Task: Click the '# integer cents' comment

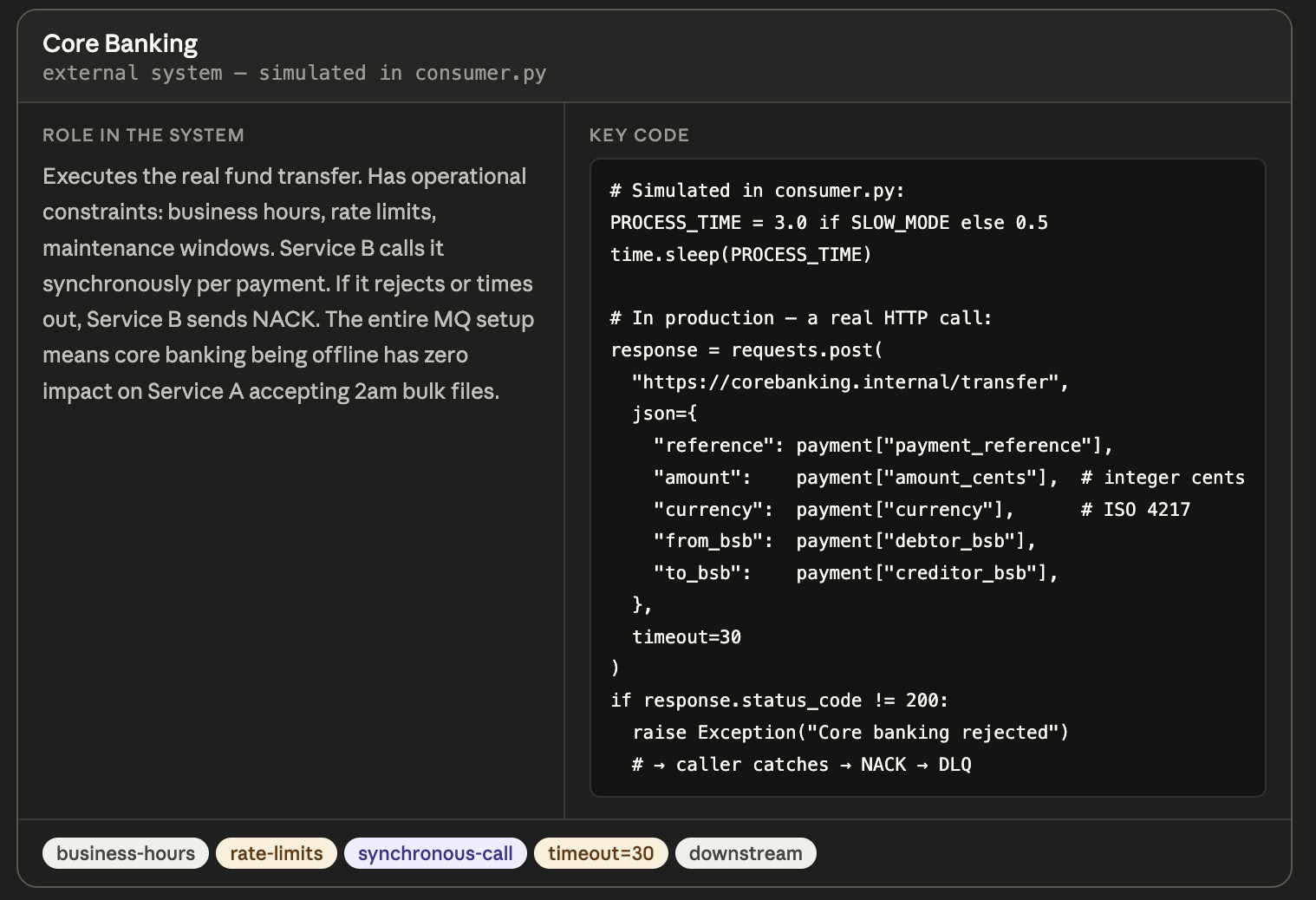Action: pos(1163,478)
